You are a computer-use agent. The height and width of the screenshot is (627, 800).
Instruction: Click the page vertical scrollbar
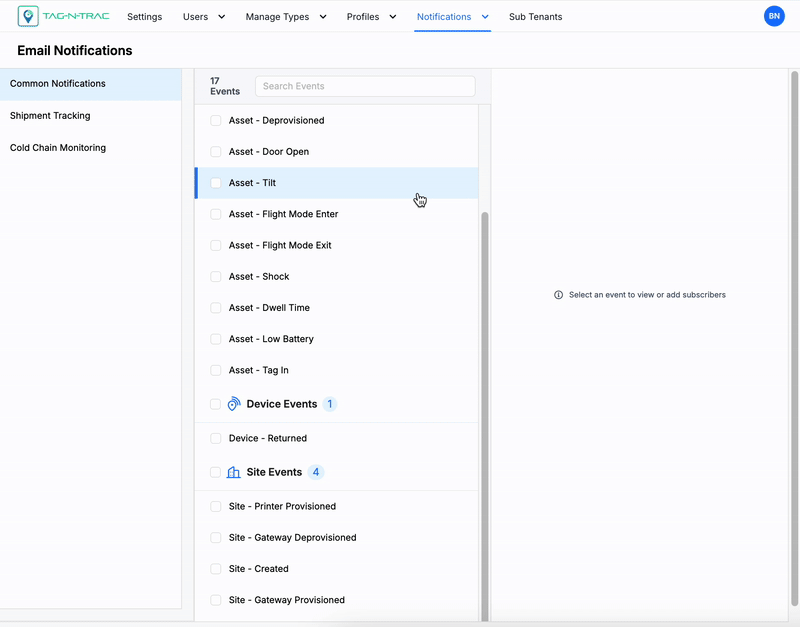pyautogui.click(x=794, y=337)
